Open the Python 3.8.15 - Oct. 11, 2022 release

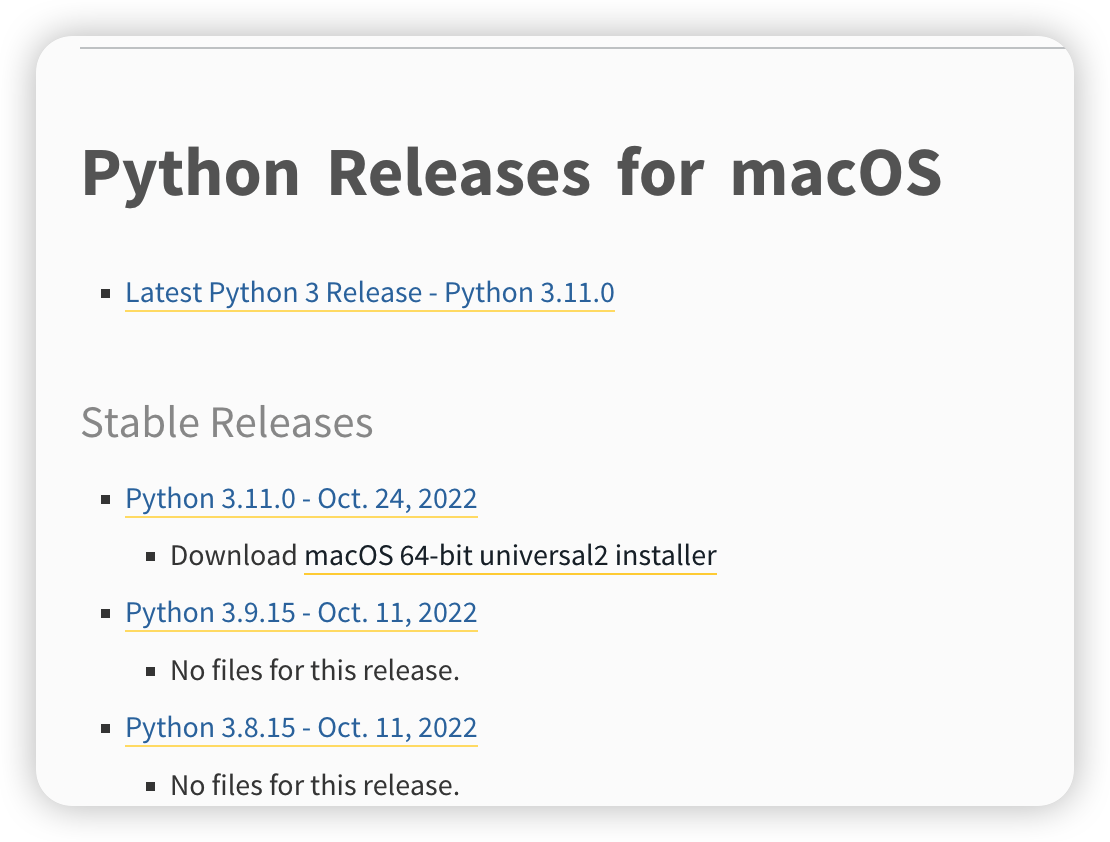(301, 727)
